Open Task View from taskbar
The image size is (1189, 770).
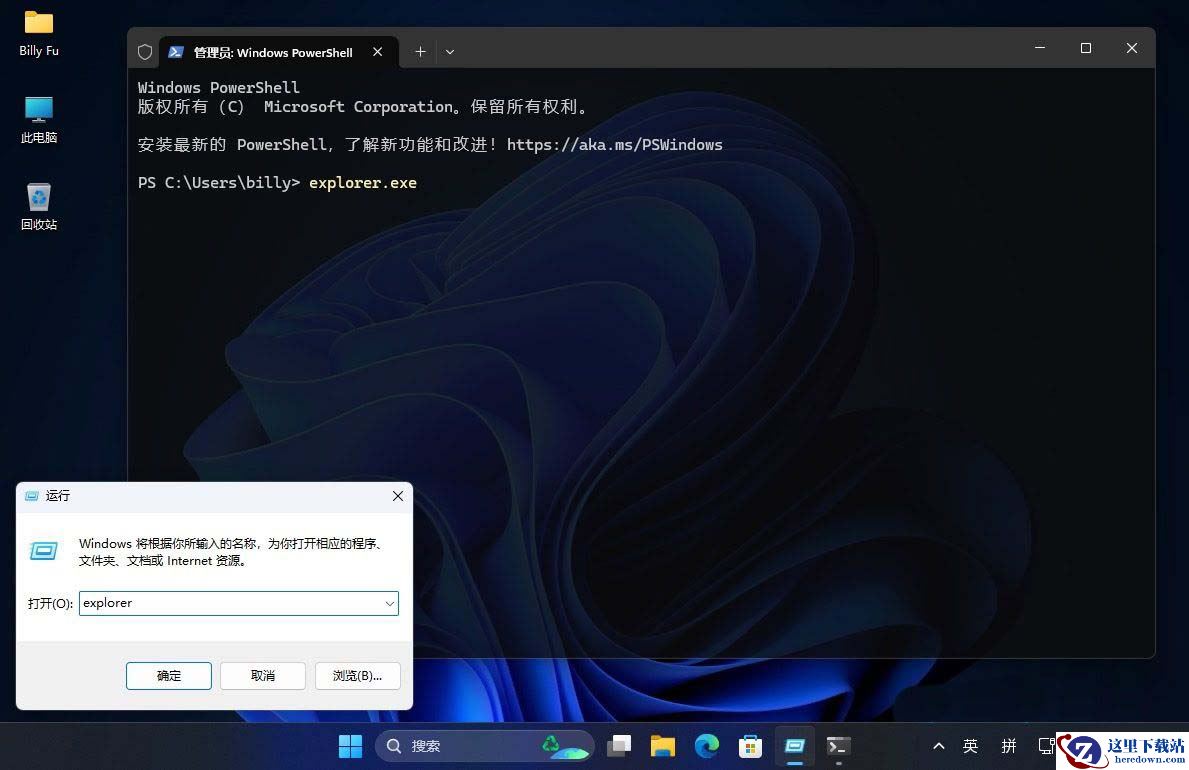pyautogui.click(x=619, y=746)
